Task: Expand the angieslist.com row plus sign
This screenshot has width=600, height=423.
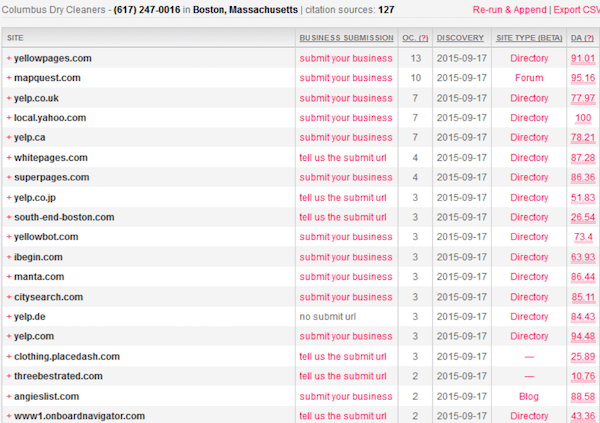Action: [9, 397]
